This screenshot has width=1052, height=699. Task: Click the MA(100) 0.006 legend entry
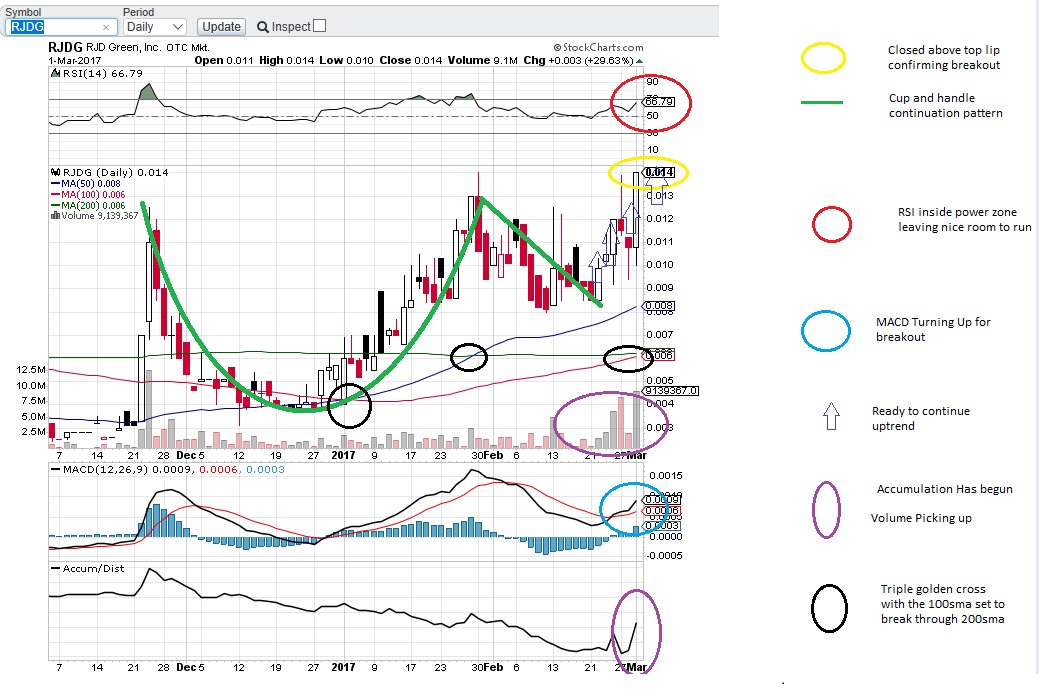[x=88, y=195]
